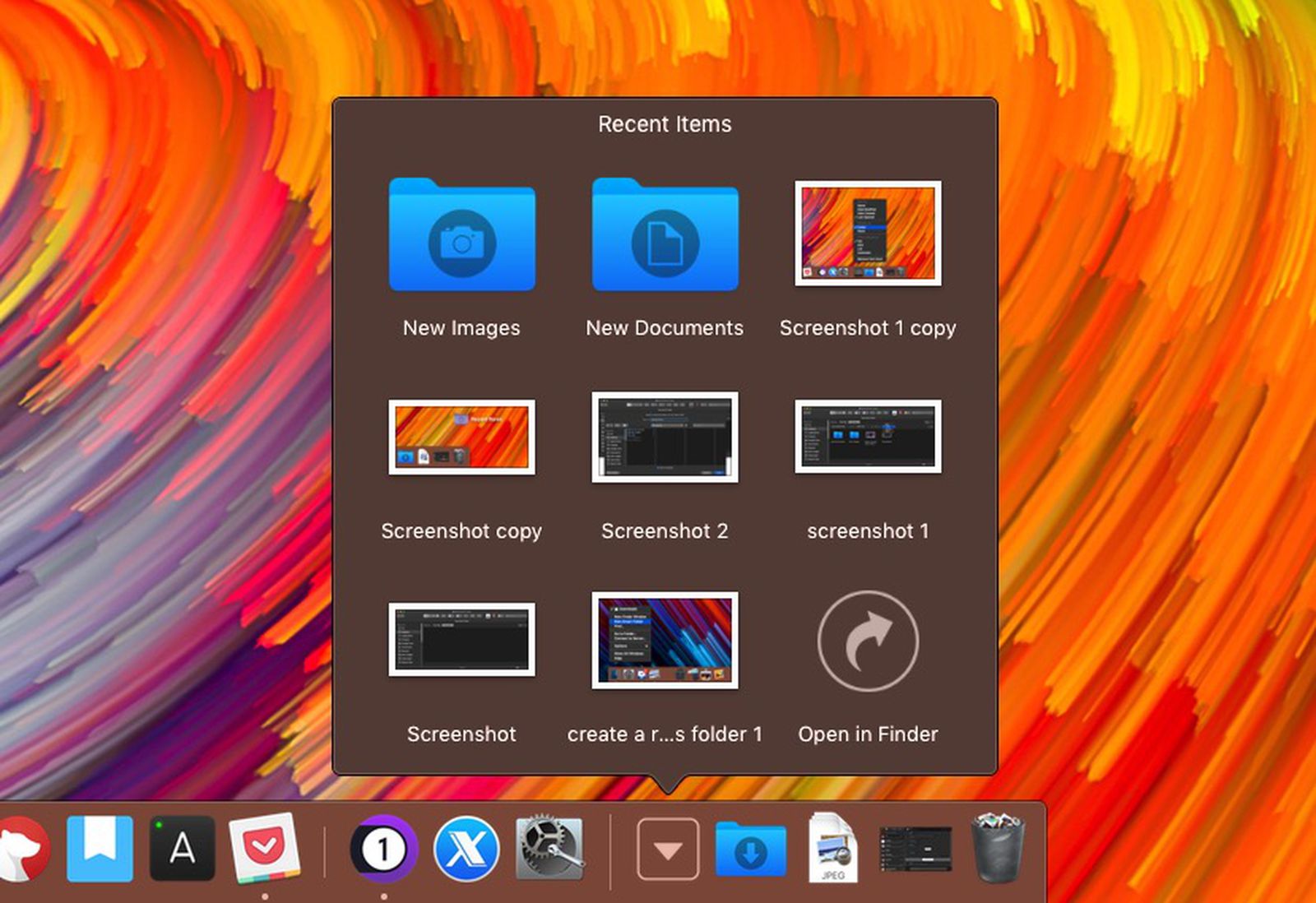Open the dark 'A' app in the Dock
Screen dimensions: 1316x903
pos(183,850)
